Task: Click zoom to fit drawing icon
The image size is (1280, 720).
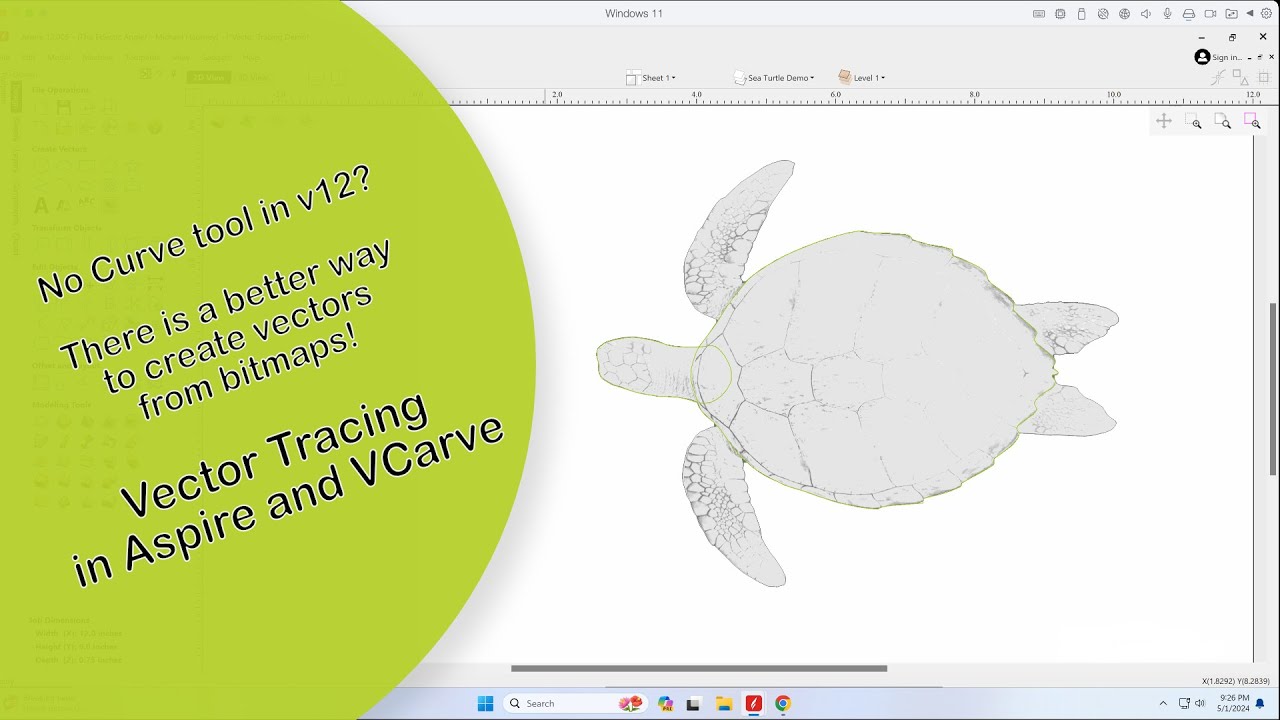Action: [1223, 121]
